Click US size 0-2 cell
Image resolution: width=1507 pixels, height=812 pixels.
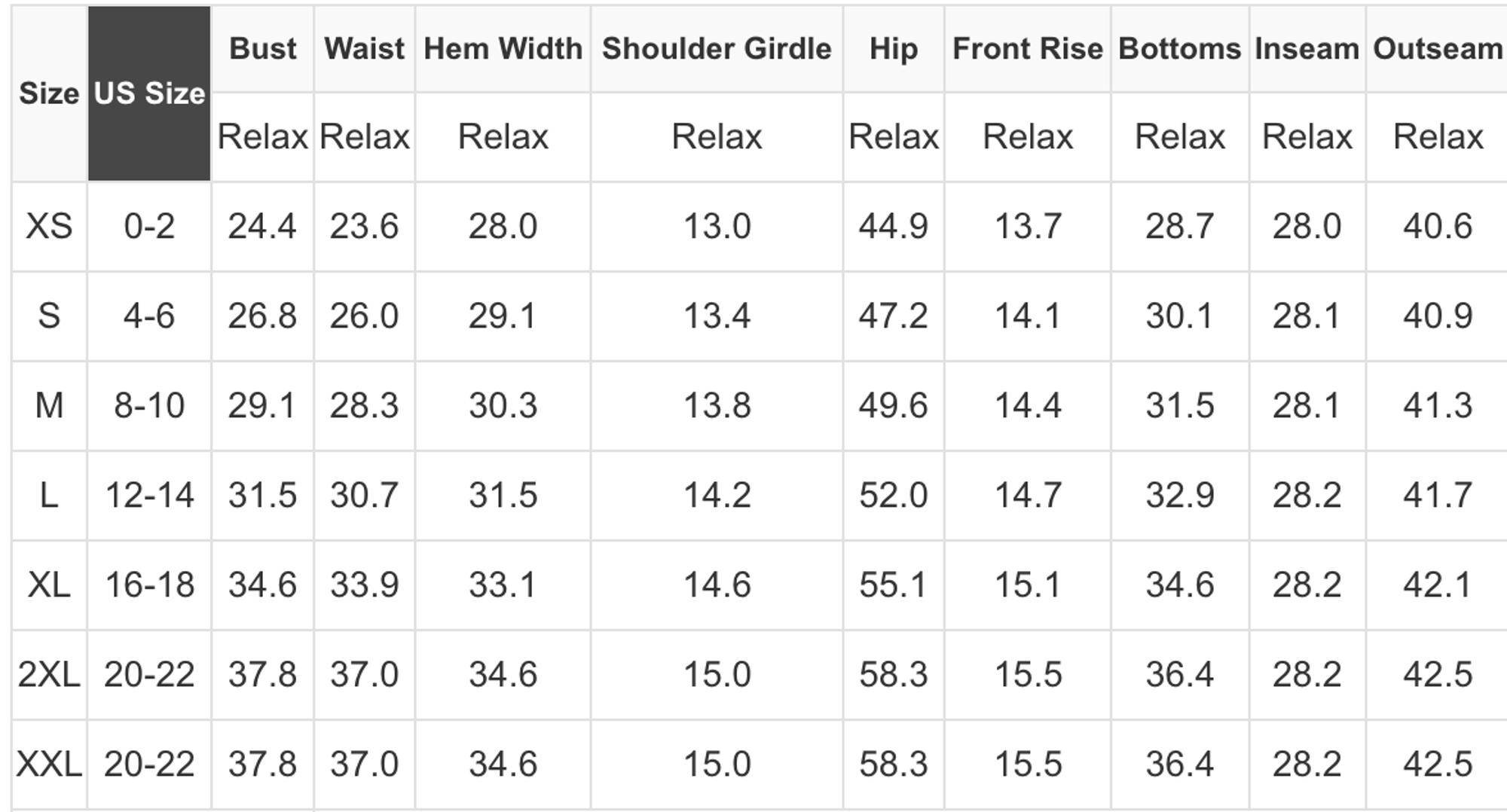click(x=149, y=226)
